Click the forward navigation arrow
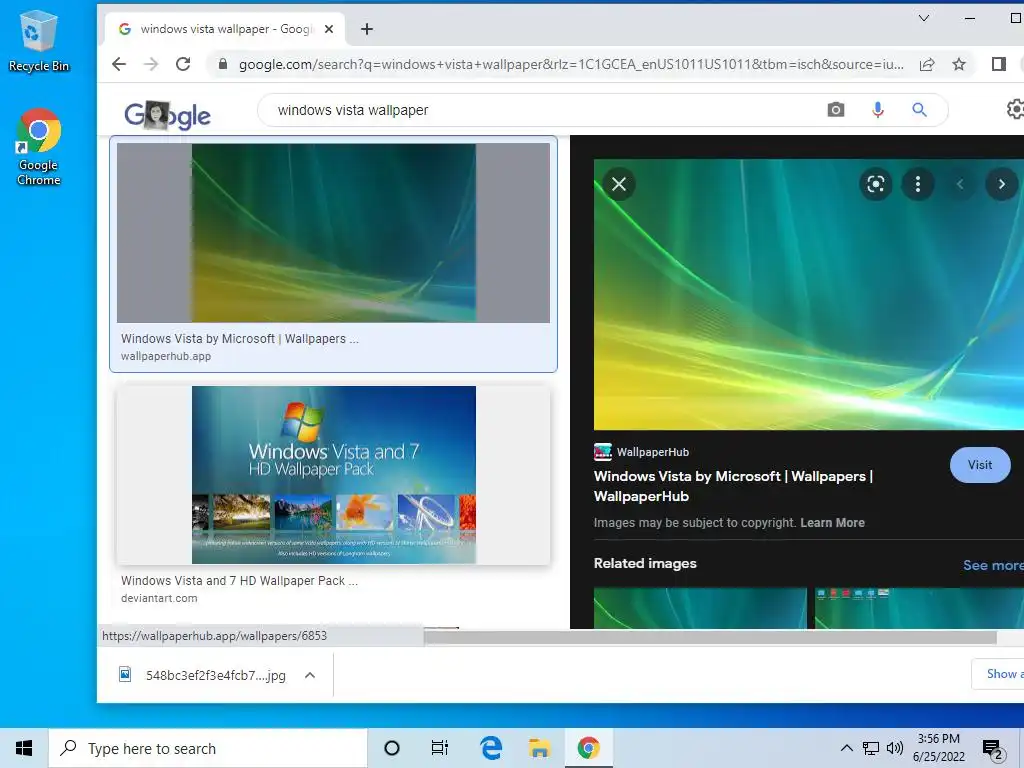Image resolution: width=1024 pixels, height=768 pixels. pos(151,64)
